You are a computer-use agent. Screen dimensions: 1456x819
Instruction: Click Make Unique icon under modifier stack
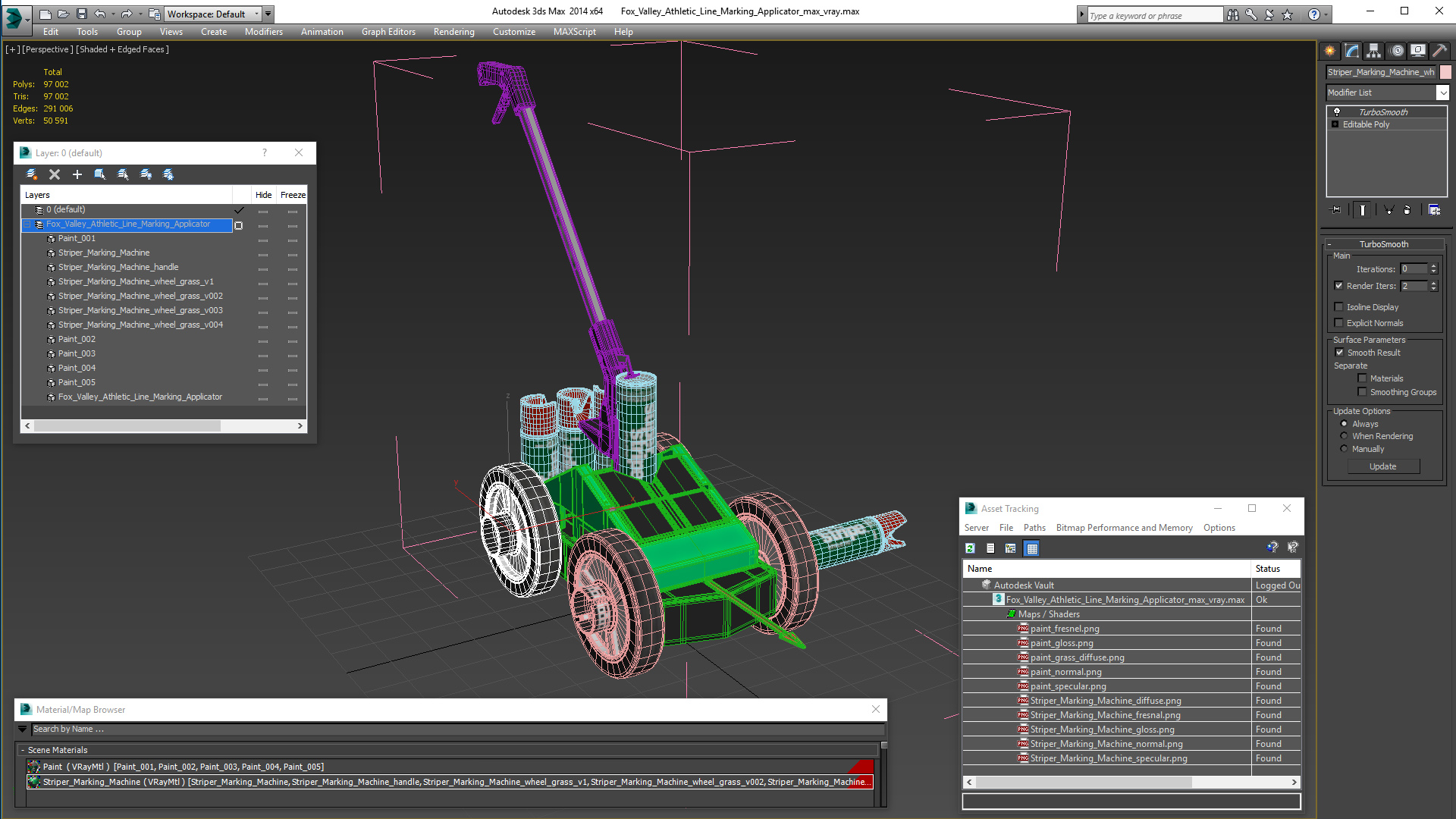pos(1389,210)
